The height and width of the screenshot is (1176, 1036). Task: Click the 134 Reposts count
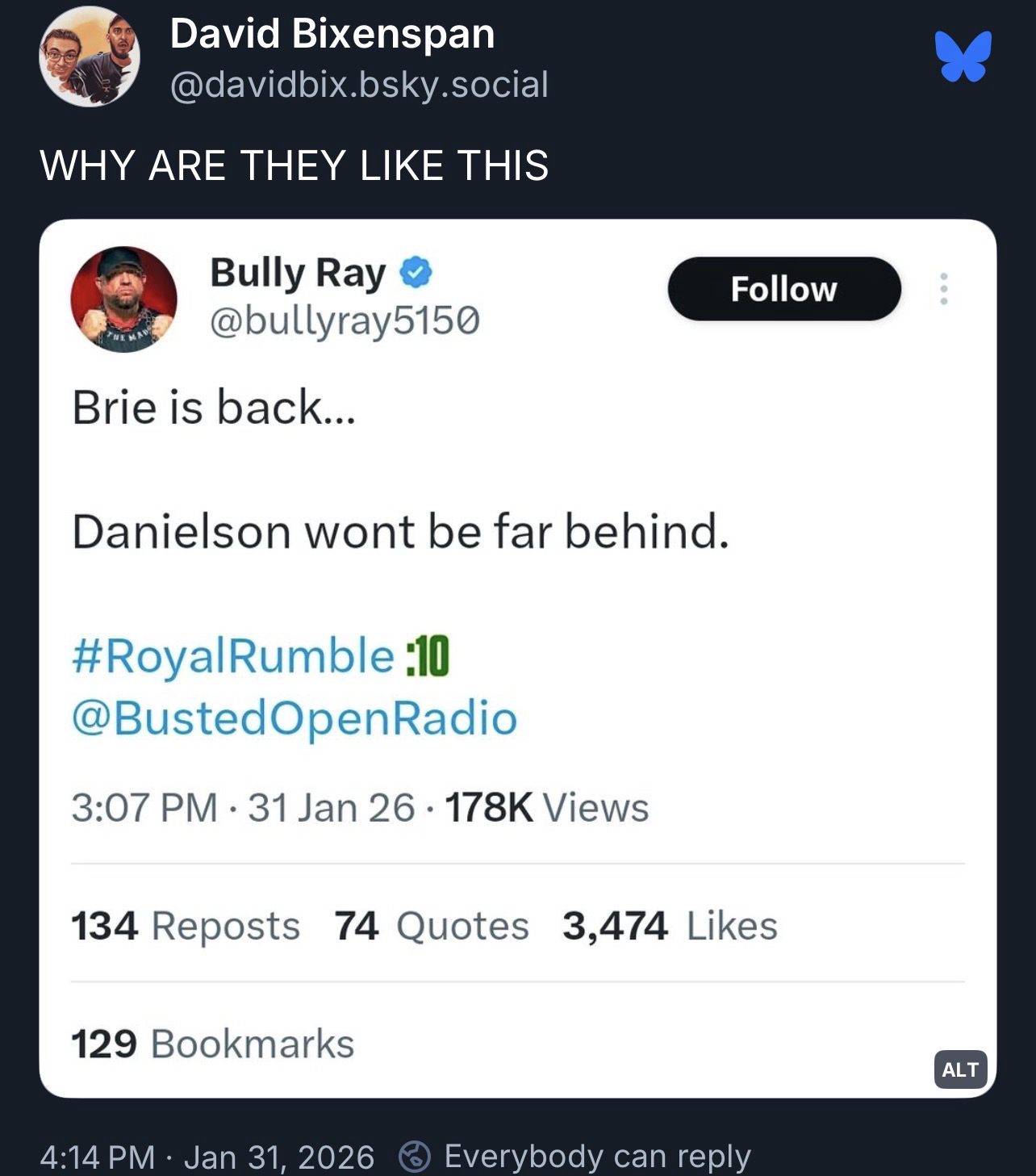[186, 926]
